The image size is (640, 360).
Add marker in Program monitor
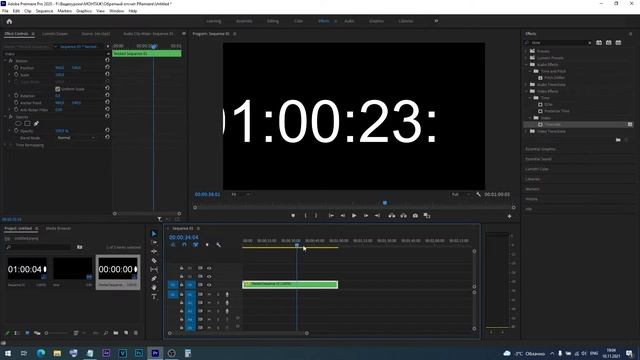[293, 216]
